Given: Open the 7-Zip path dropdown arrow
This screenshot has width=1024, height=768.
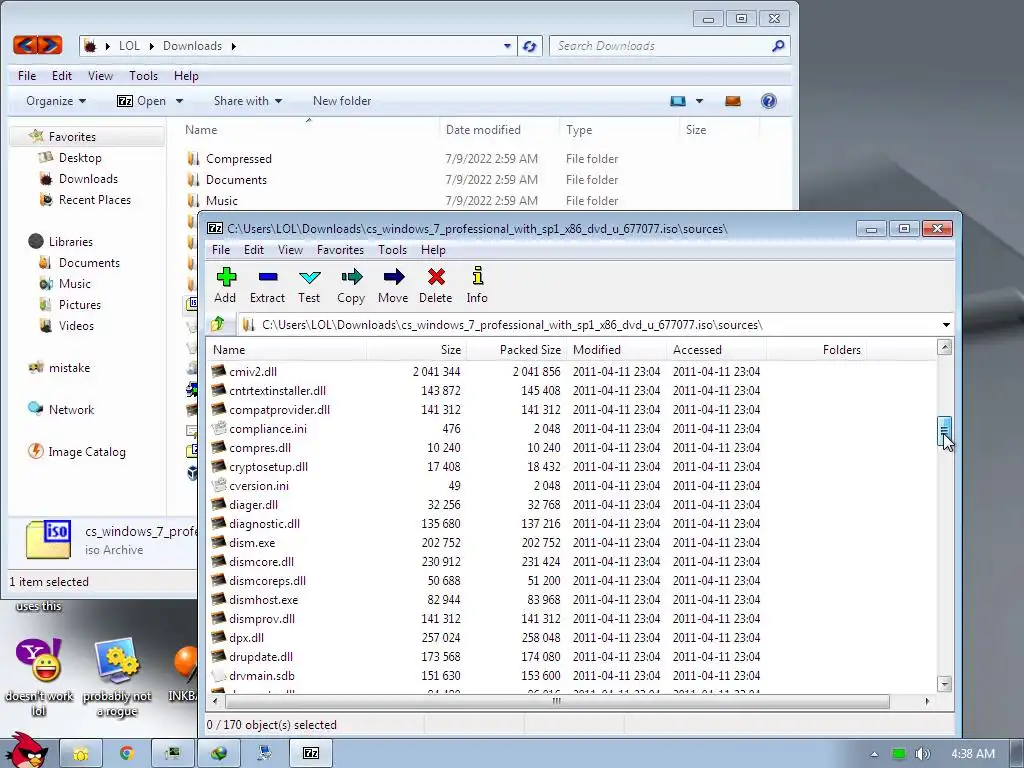Looking at the screenshot, I should [946, 325].
